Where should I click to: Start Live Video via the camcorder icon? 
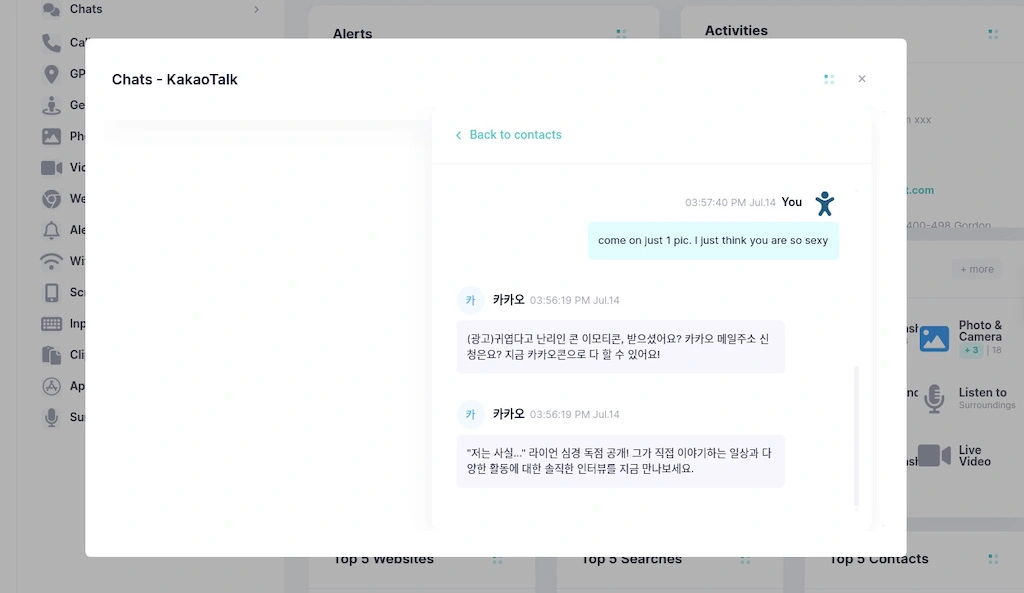(x=933, y=455)
